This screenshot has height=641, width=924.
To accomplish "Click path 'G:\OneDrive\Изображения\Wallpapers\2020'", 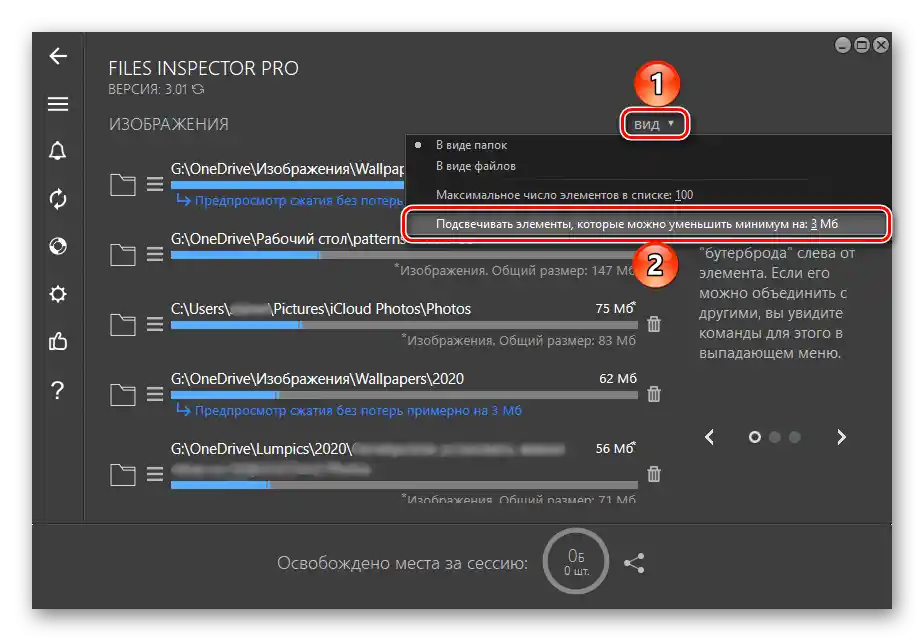I will 318,379.
